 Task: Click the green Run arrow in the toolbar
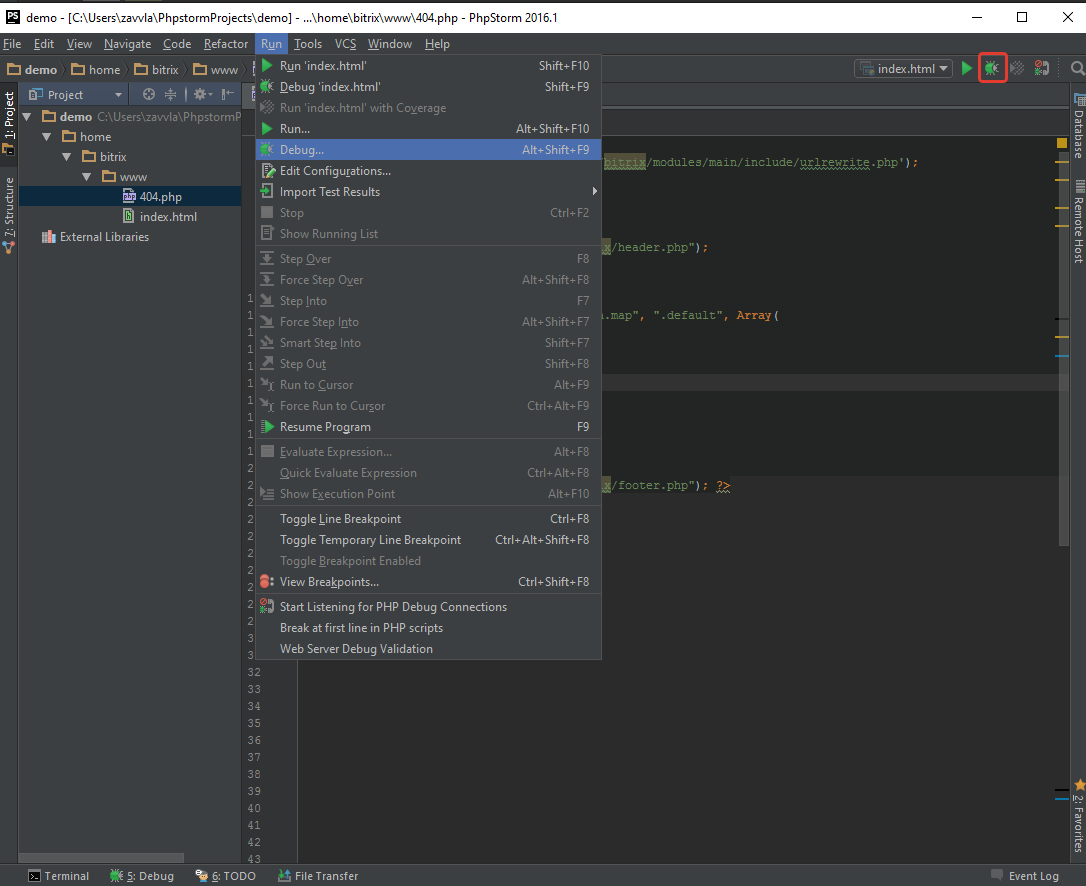967,68
